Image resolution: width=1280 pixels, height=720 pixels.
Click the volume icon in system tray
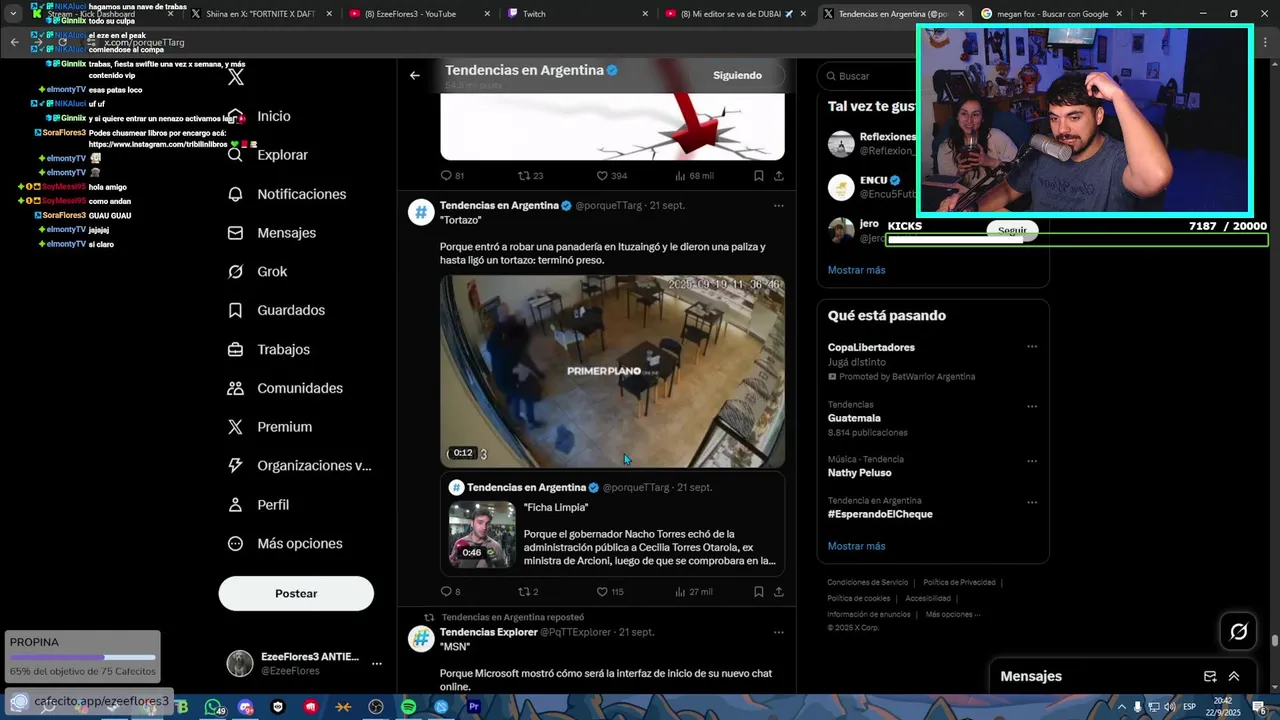point(1169,707)
